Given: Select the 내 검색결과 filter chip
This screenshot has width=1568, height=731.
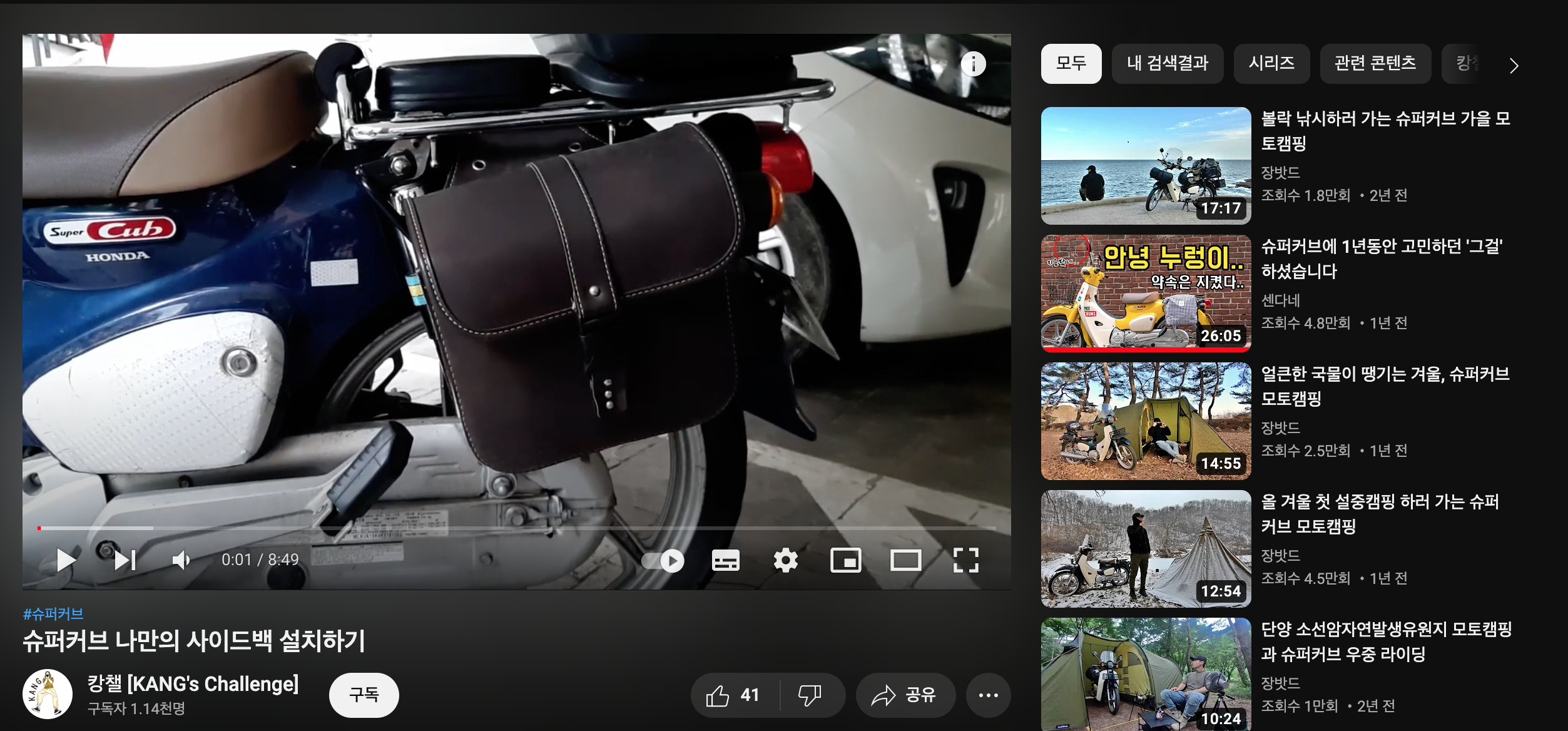Looking at the screenshot, I should (x=1167, y=63).
